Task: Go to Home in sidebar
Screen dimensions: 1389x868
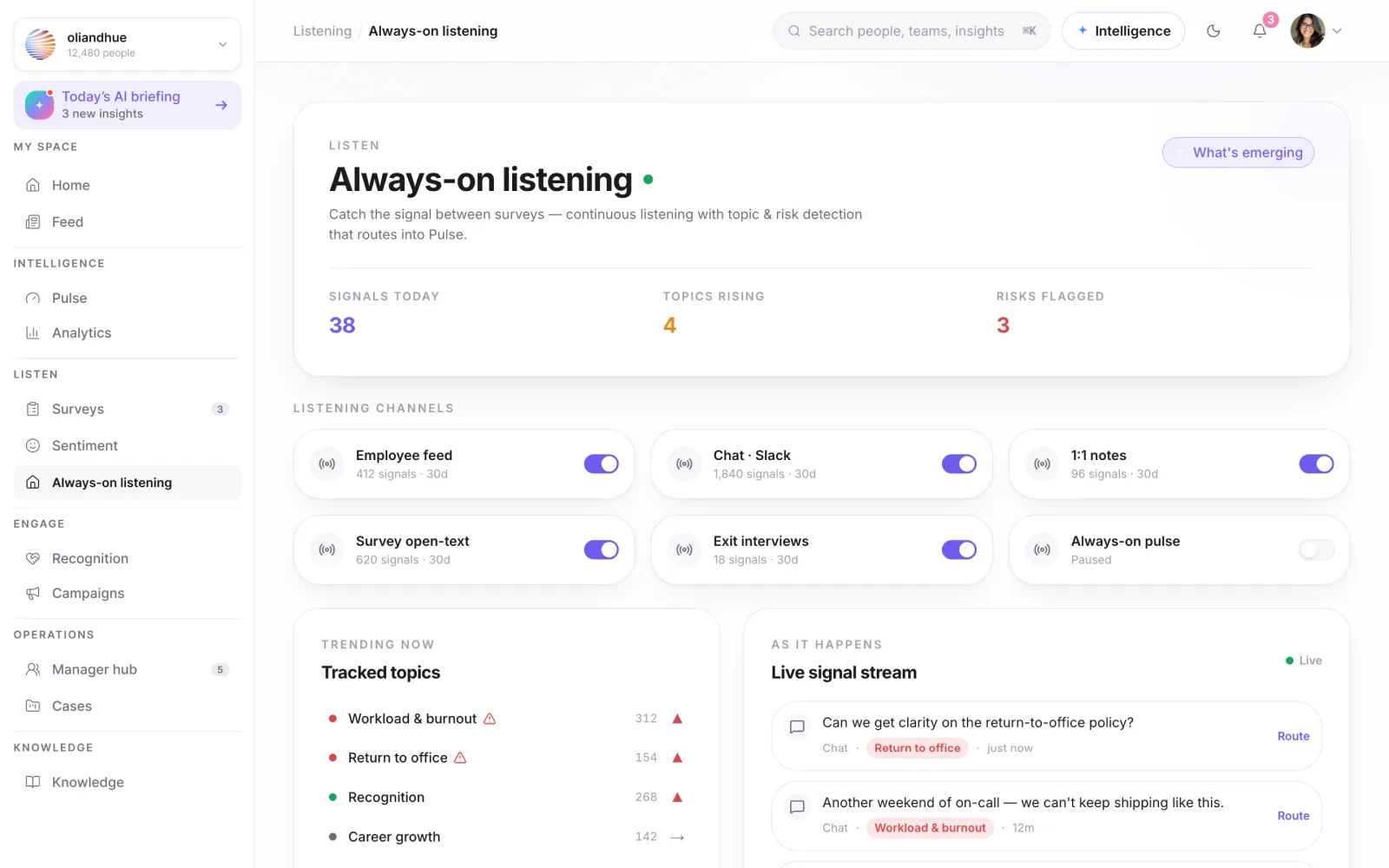Action: (x=128, y=185)
